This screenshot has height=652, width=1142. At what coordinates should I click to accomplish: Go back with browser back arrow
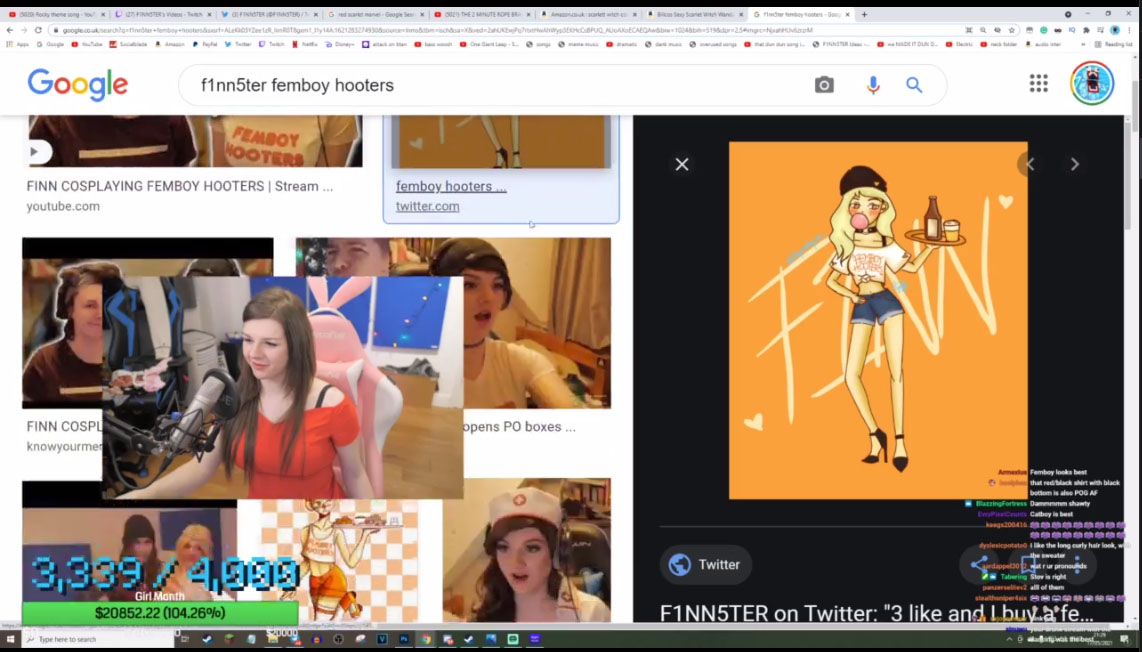click(x=9, y=31)
